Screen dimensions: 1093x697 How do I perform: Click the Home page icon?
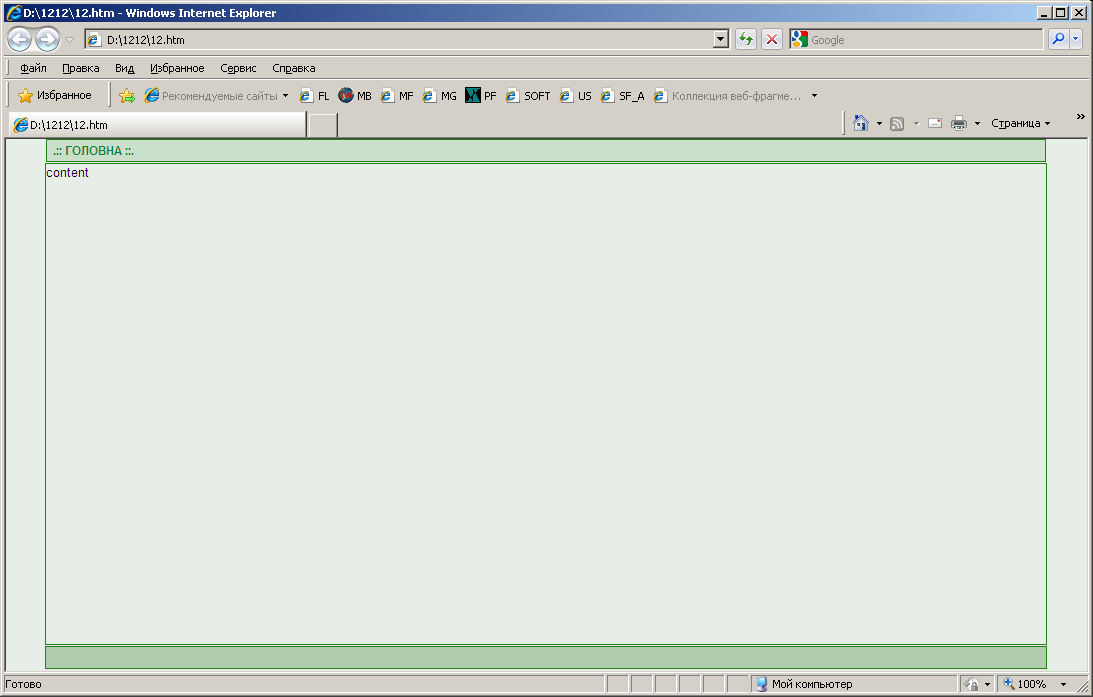[860, 123]
